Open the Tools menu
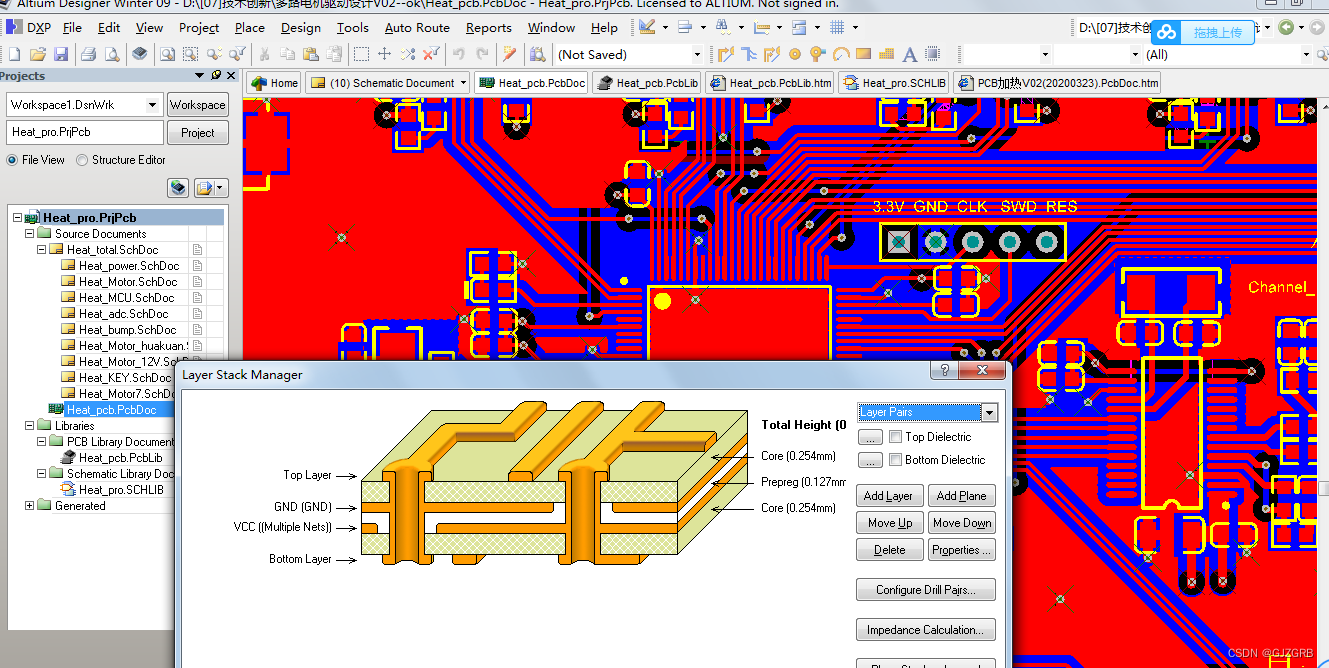This screenshot has height=668, width=1329. (352, 28)
